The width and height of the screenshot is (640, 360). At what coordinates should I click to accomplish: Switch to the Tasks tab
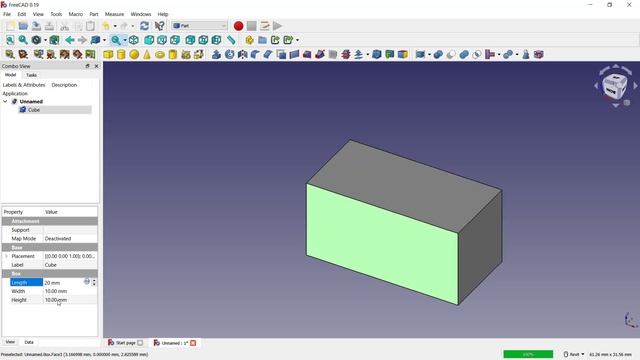(31, 75)
